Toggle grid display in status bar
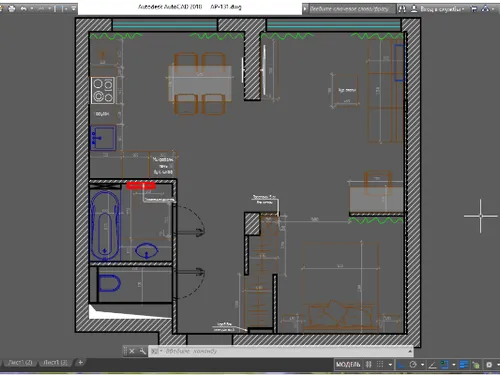 point(369,365)
